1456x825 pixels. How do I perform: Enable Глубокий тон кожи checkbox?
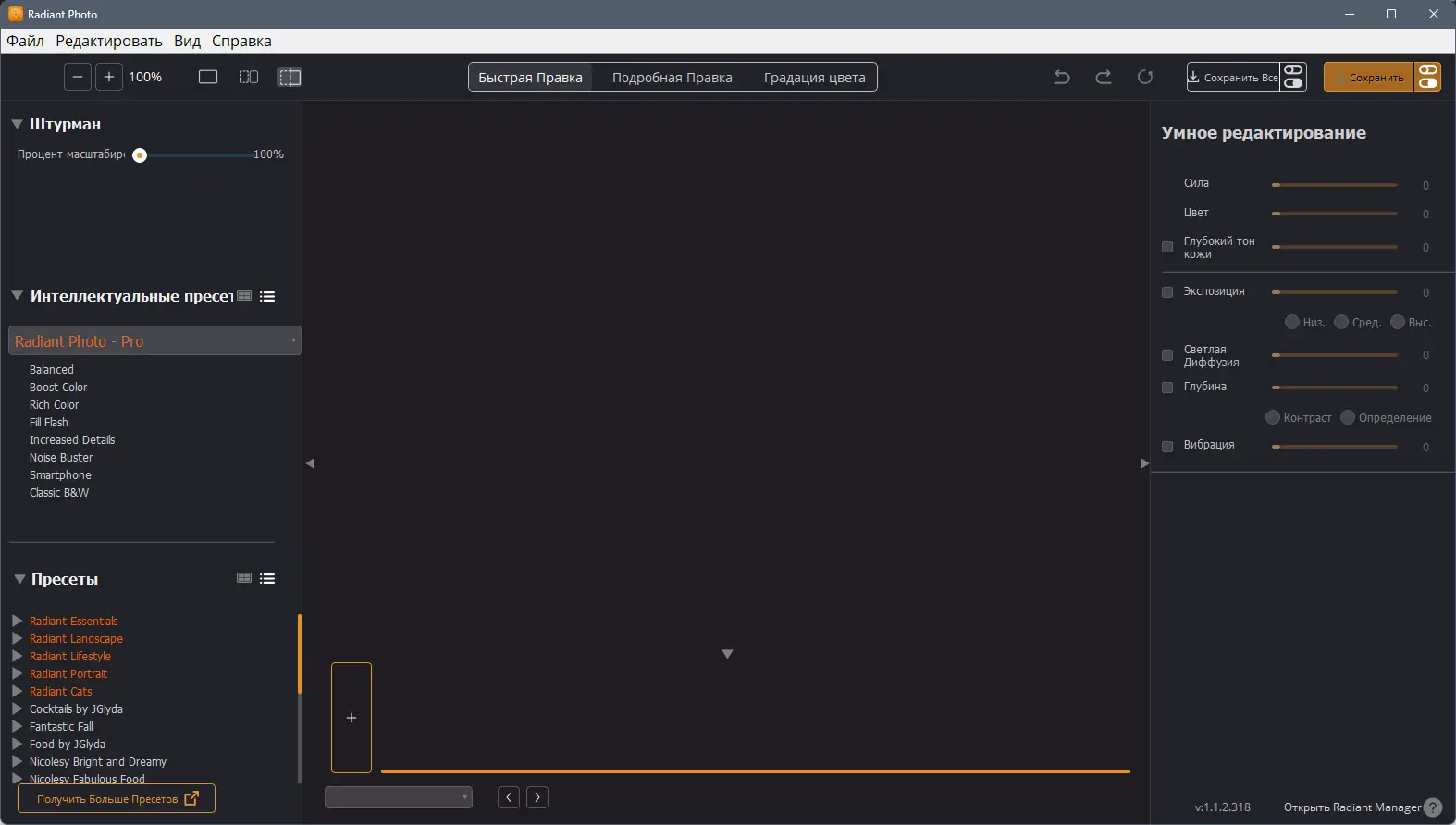1167,247
